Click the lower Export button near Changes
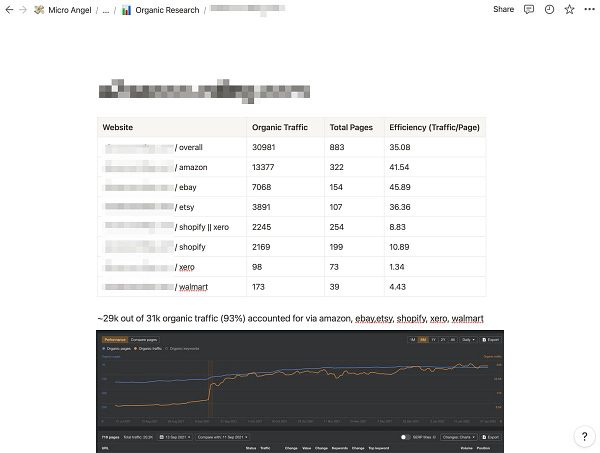The image size is (600, 453). (x=491, y=437)
